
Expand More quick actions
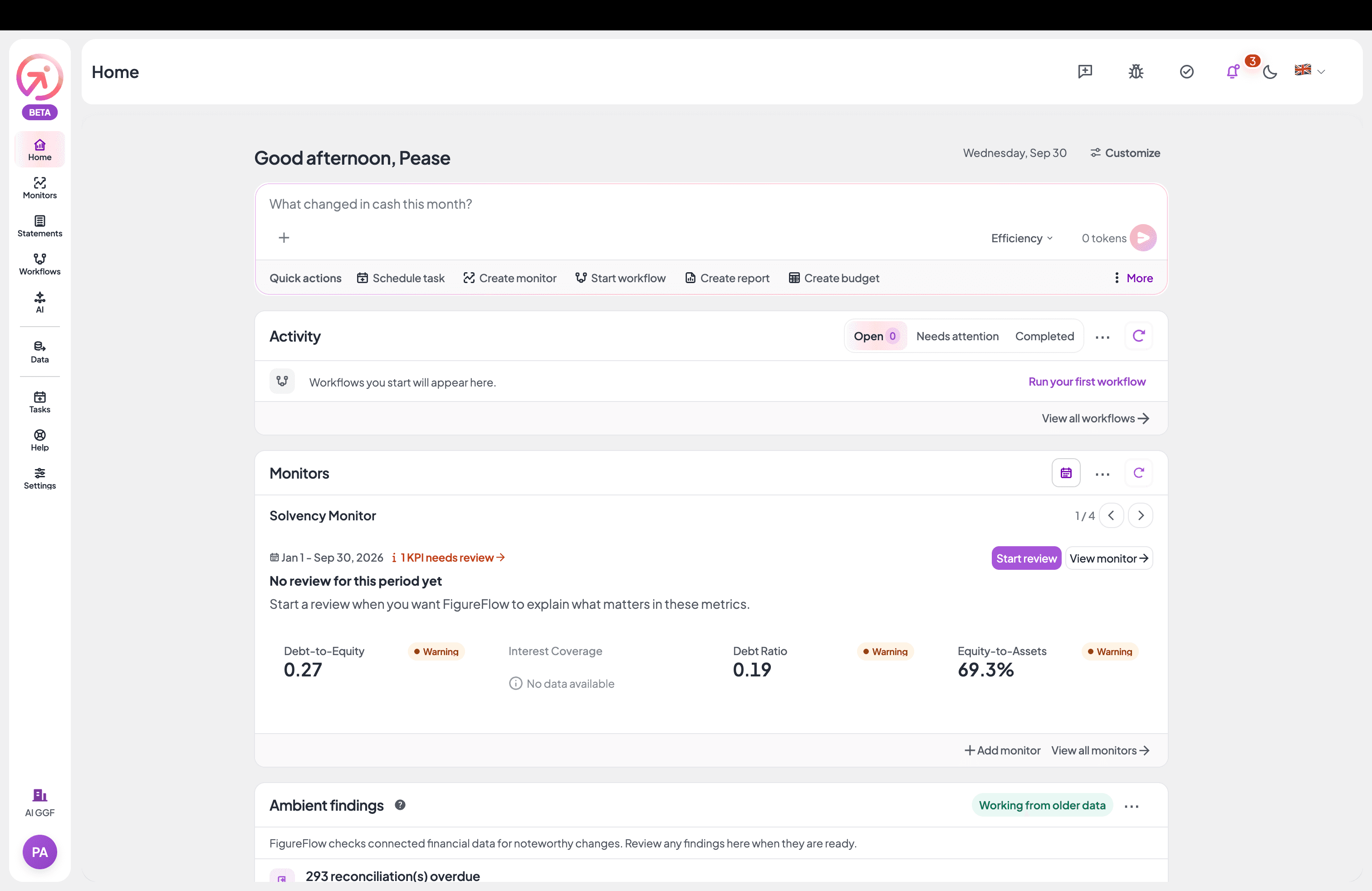(x=1133, y=278)
